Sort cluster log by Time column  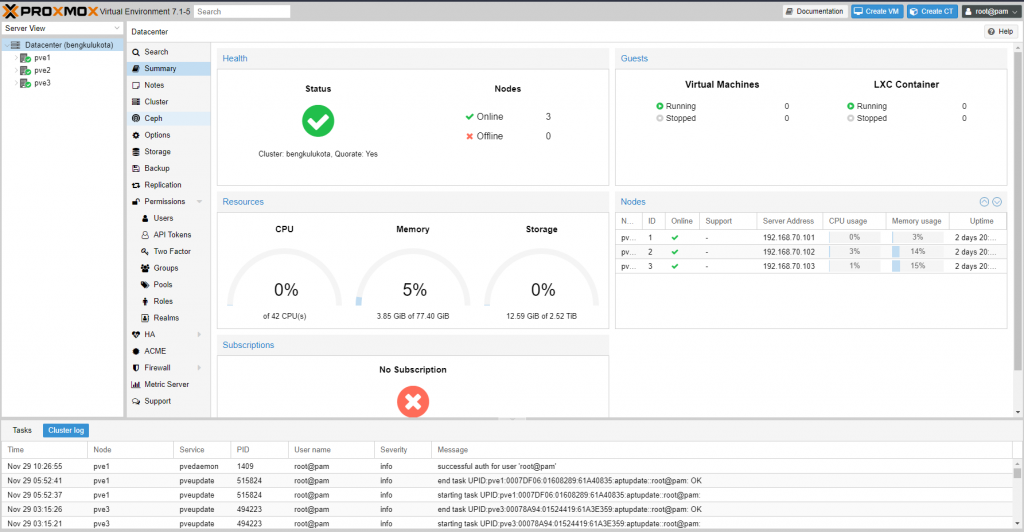(44, 450)
